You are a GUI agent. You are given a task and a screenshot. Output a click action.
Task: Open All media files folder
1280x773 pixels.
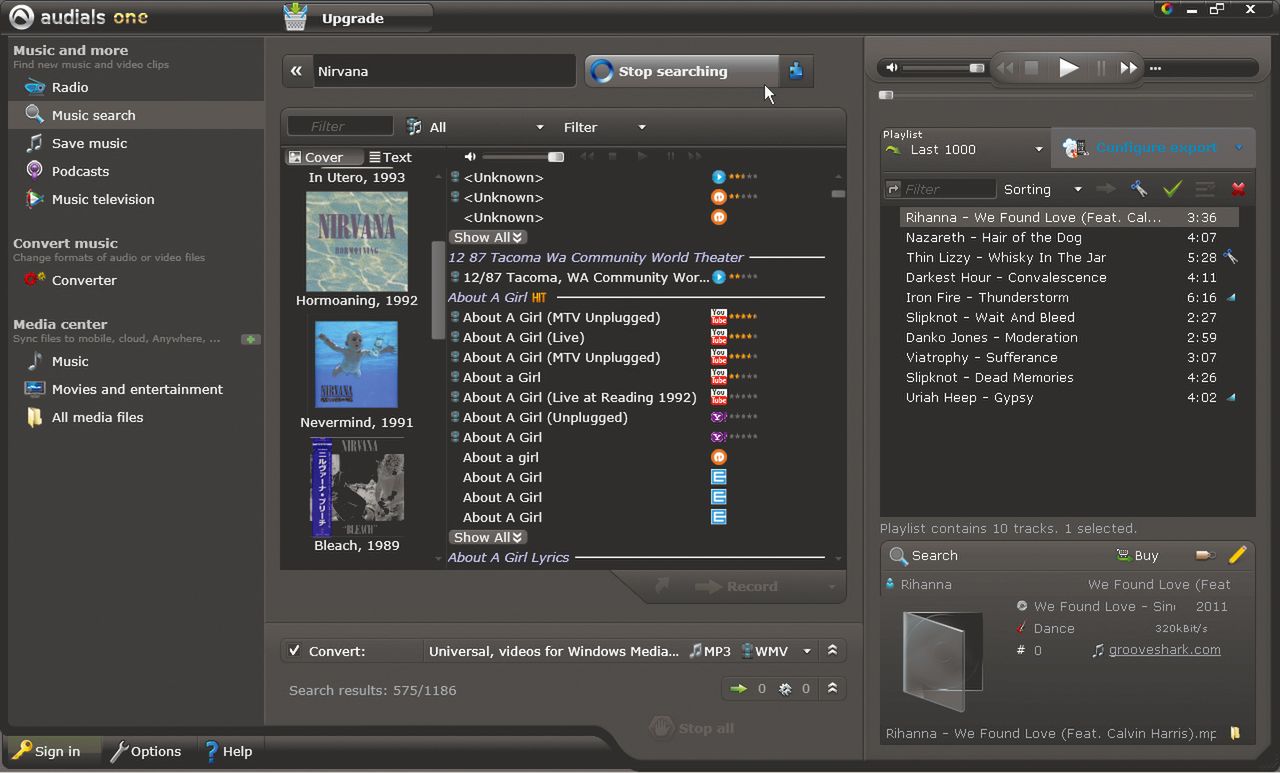pos(97,417)
